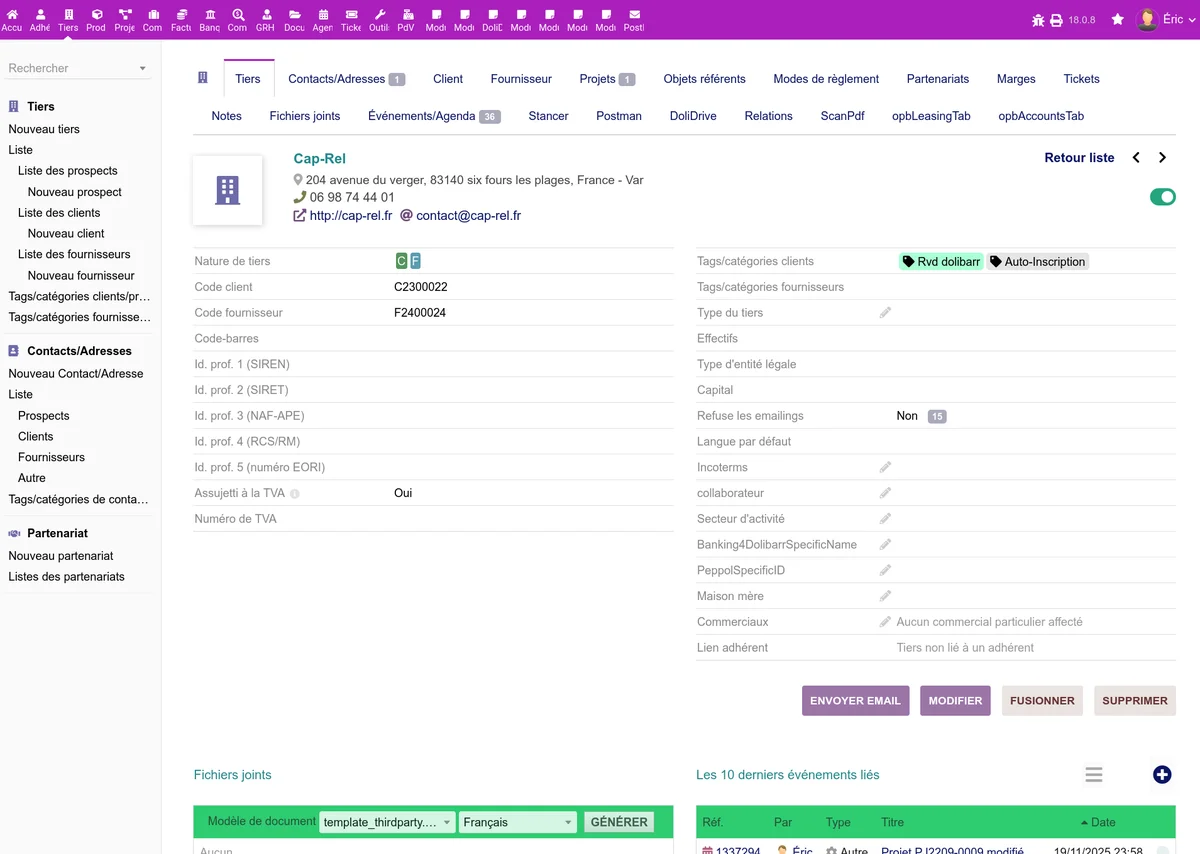Viewport: 1200px width, 854px height.
Task: Click the pencil icon beside Incoterms
Action: pos(885,467)
